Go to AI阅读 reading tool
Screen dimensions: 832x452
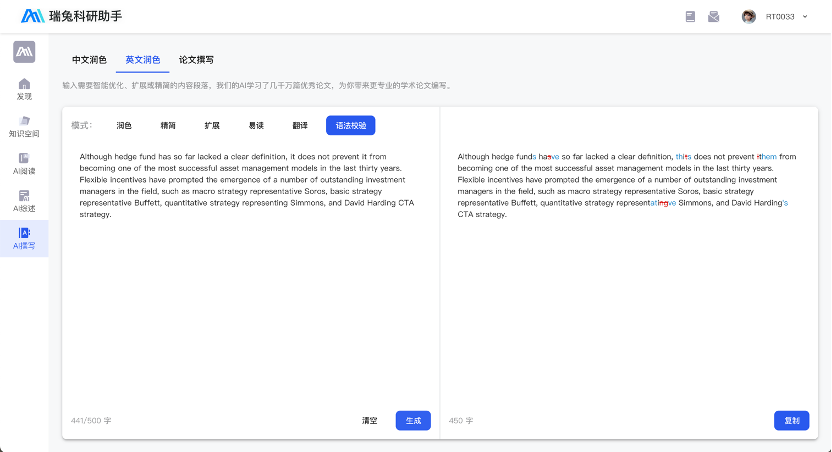pyautogui.click(x=24, y=163)
